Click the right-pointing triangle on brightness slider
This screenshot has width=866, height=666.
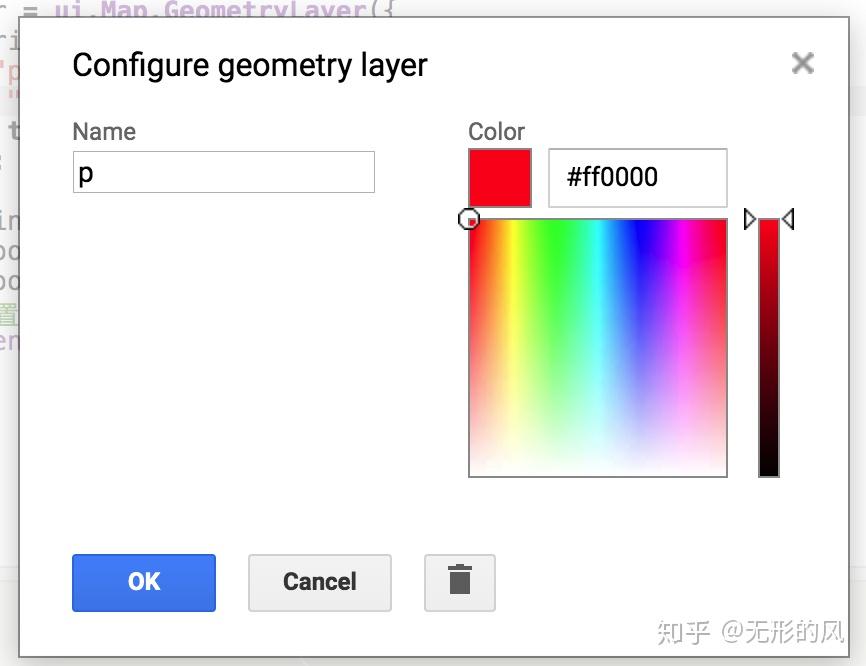(x=750, y=219)
